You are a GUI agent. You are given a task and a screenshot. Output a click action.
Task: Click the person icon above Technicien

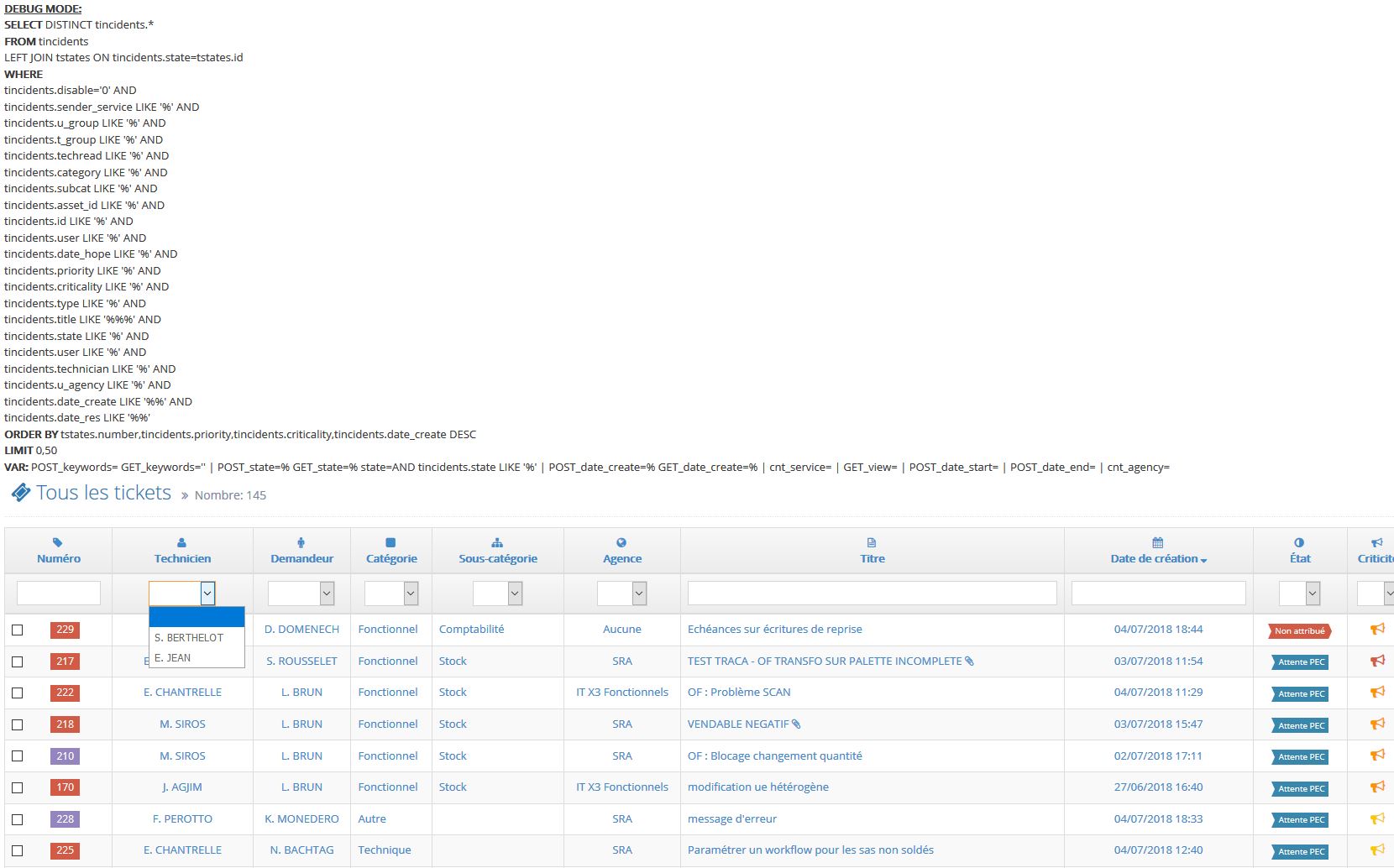[x=182, y=542]
